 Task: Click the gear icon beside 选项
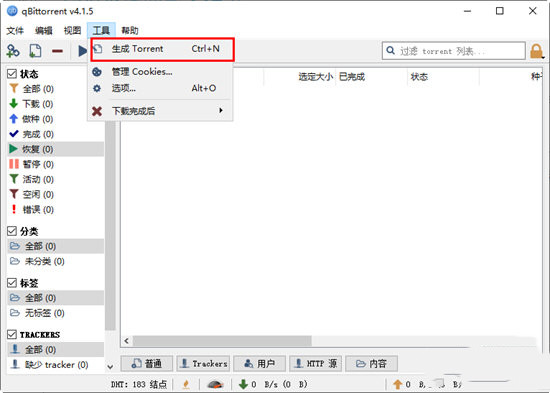(x=97, y=88)
